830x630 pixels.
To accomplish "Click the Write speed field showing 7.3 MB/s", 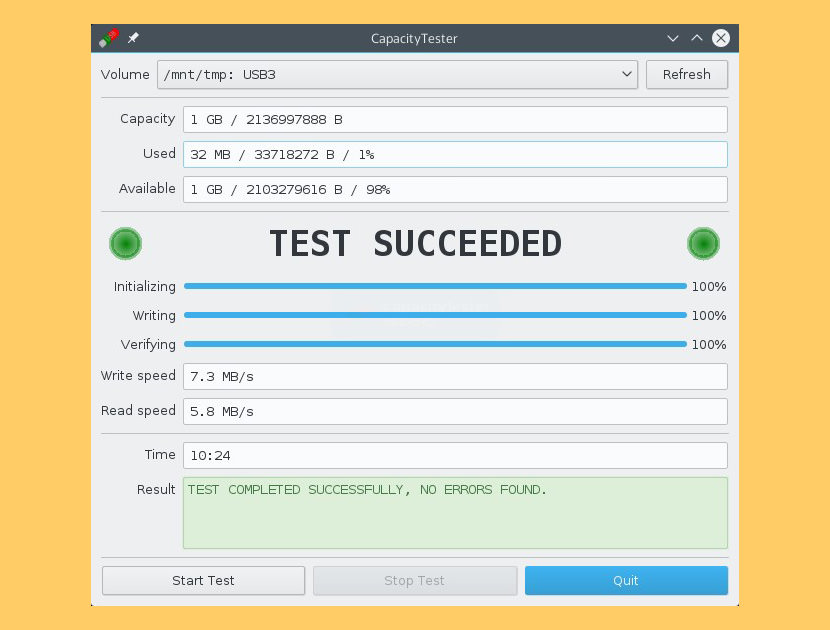I will 455,376.
